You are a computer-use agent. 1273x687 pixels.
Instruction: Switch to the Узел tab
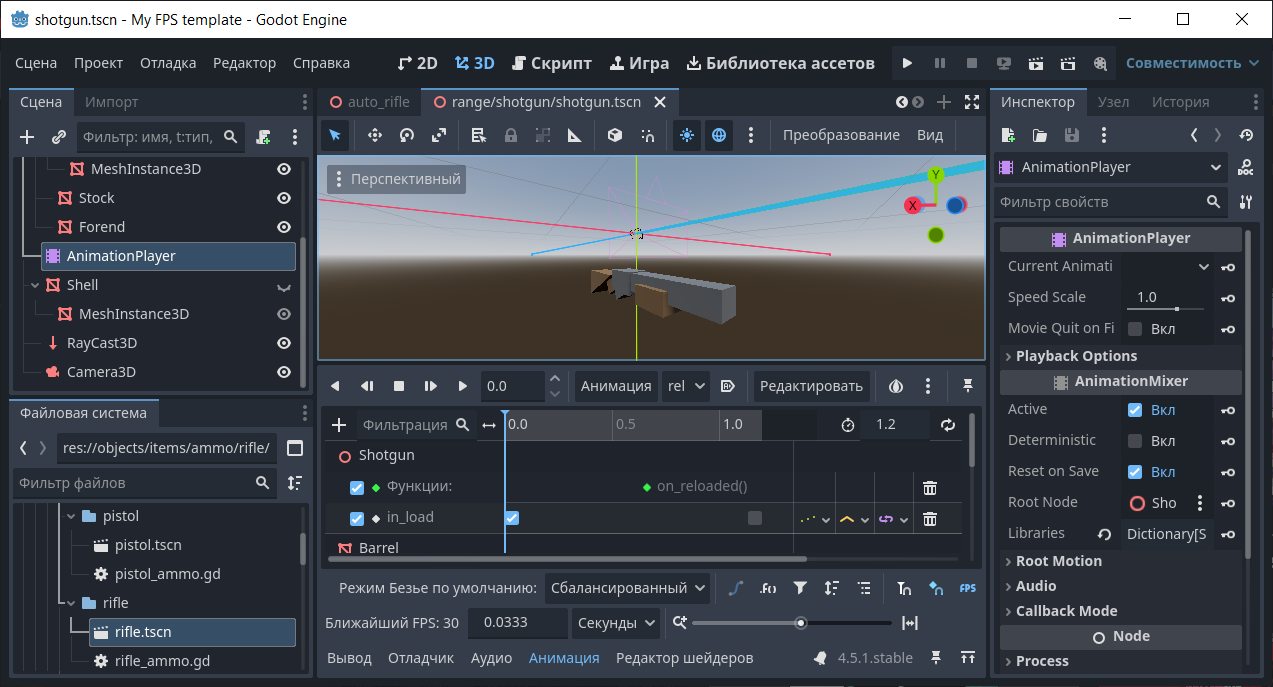click(x=1113, y=102)
